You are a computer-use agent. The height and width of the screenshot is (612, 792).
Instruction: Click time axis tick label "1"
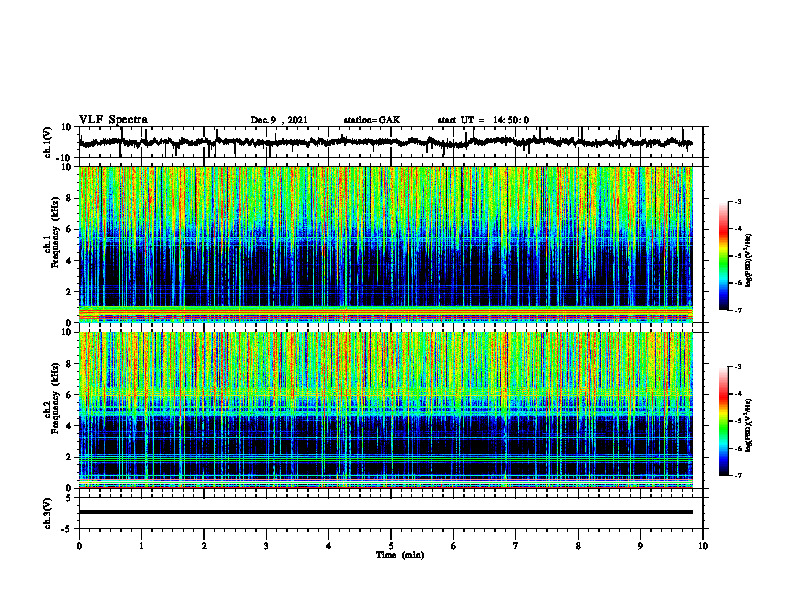(x=141, y=546)
